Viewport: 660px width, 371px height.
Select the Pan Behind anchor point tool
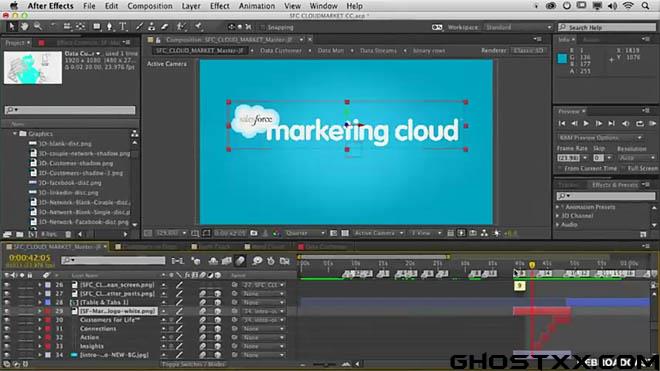pos(80,27)
